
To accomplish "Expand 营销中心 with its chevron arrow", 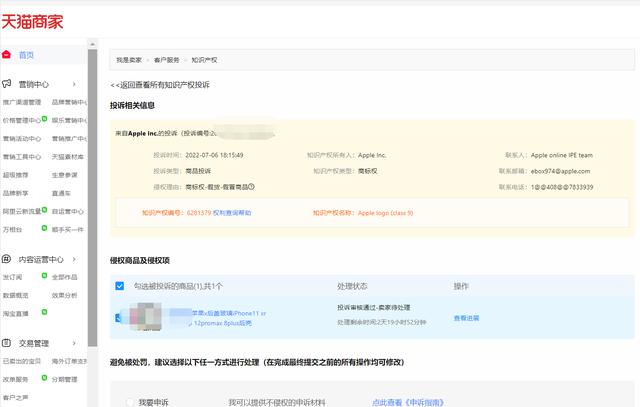I will coord(74,84).
